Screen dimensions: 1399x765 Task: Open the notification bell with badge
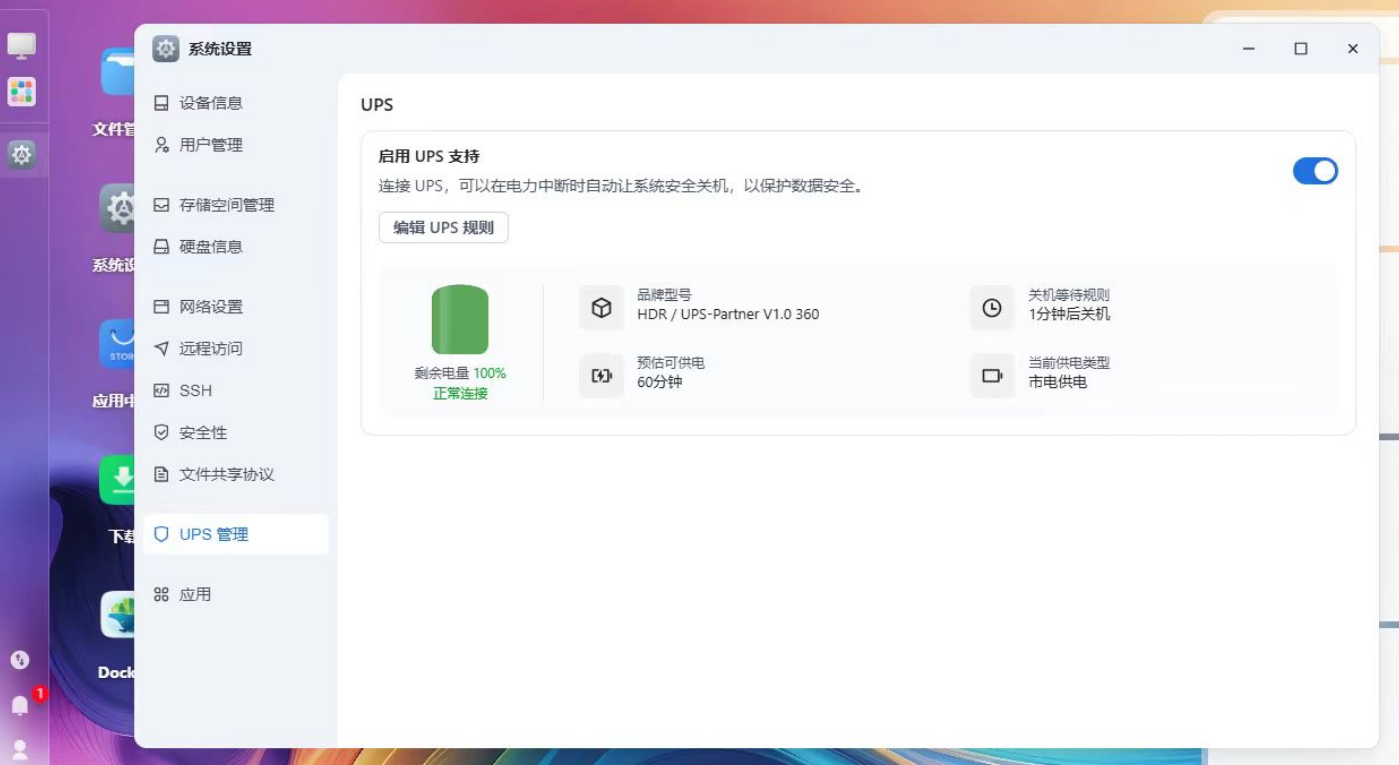point(20,705)
